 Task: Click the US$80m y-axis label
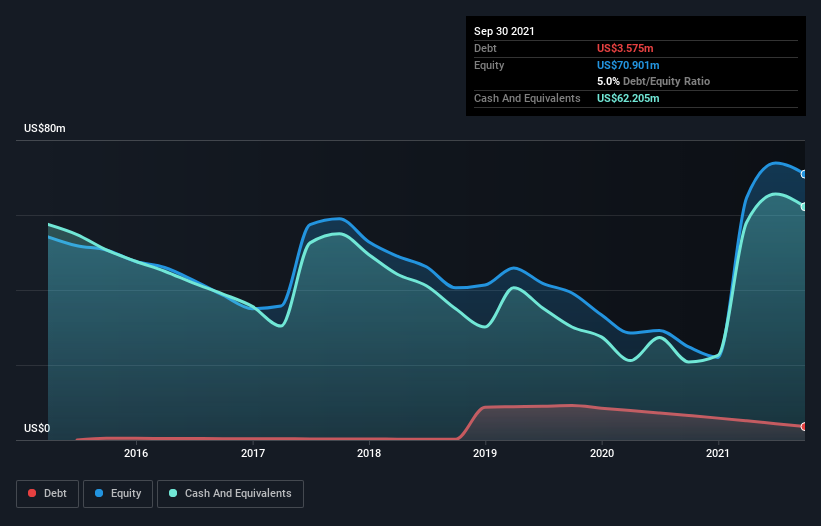pyautogui.click(x=45, y=128)
